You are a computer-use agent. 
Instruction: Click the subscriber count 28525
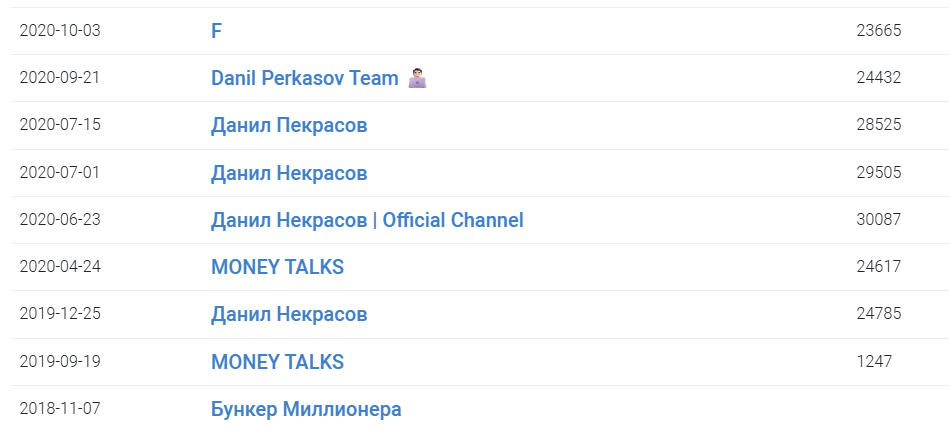pos(878,125)
